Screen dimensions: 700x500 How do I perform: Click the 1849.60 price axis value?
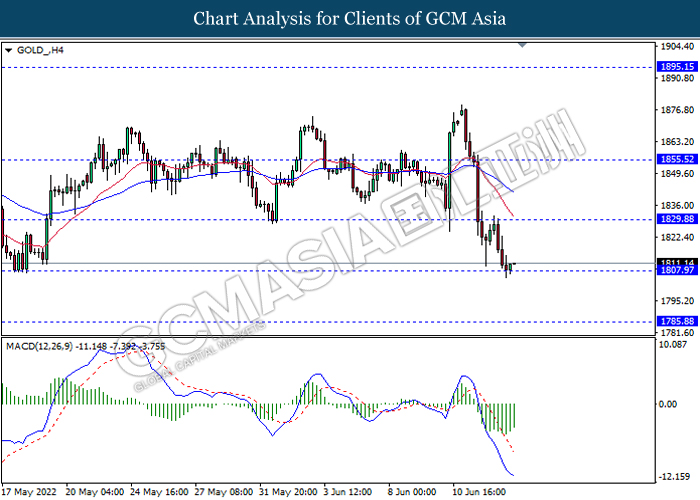pyautogui.click(x=677, y=174)
